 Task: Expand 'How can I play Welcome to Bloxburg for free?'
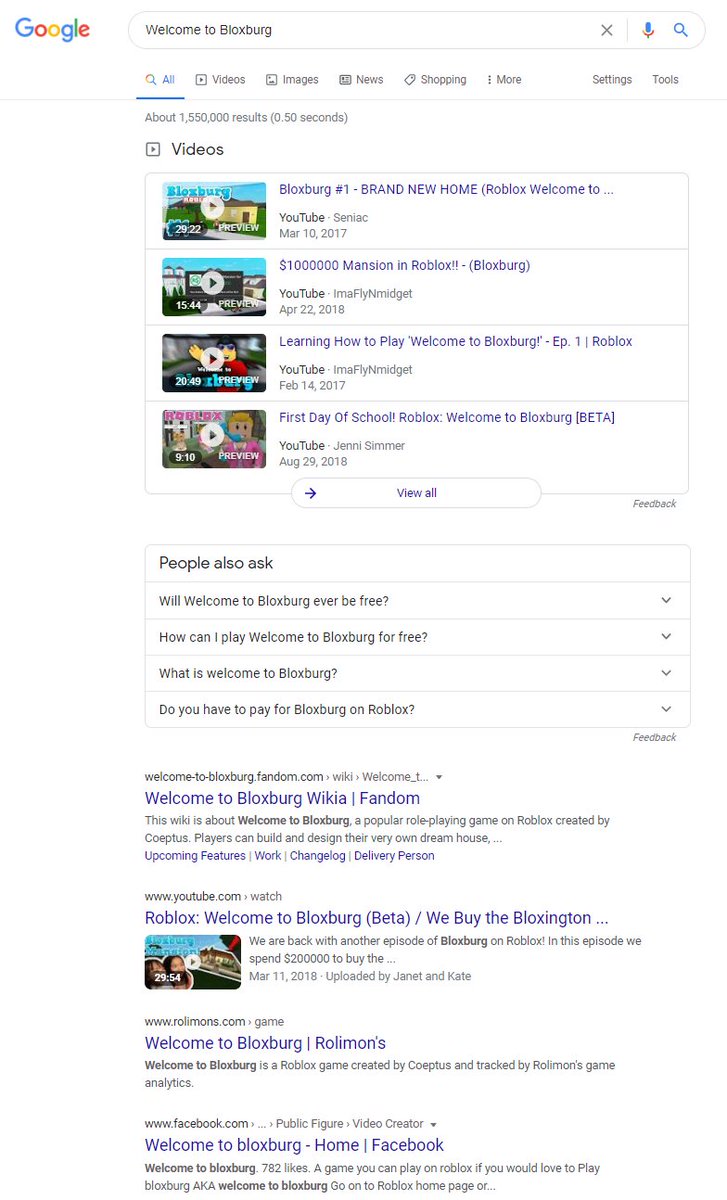[x=417, y=637]
